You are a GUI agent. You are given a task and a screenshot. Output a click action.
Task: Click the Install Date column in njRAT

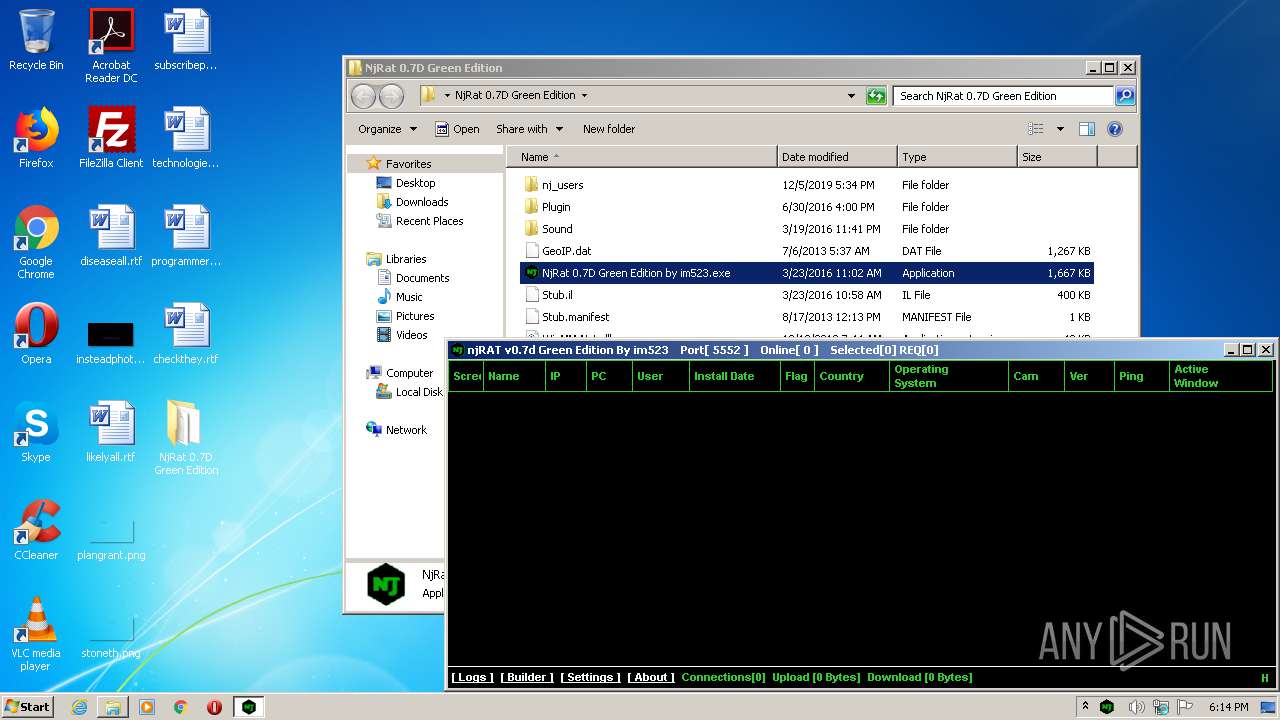(x=735, y=376)
